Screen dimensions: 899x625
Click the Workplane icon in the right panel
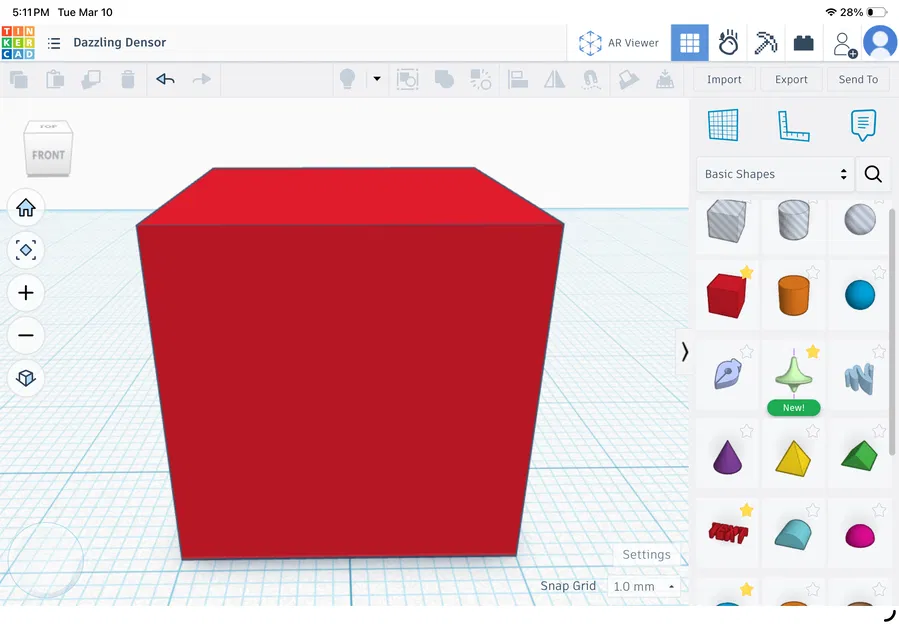723,125
